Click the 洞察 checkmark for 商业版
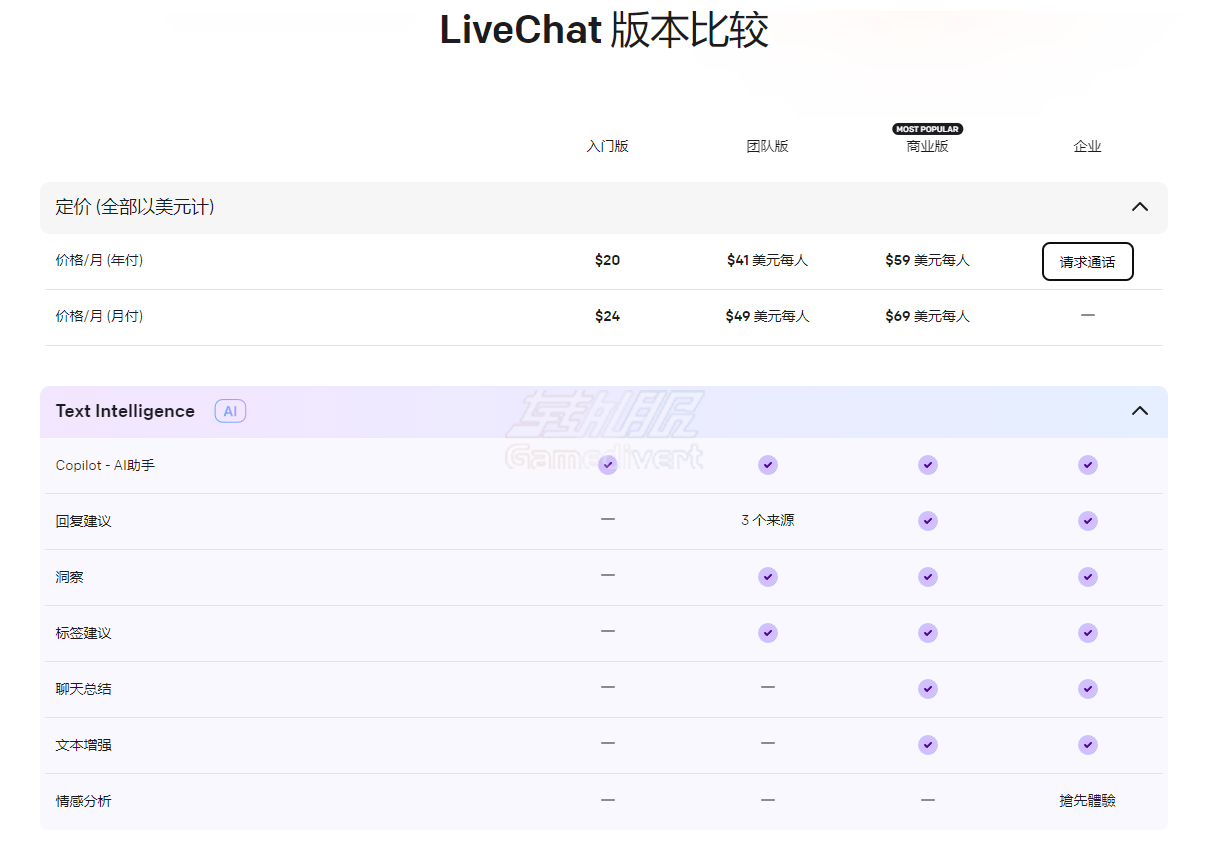1211x858 pixels. point(928,577)
